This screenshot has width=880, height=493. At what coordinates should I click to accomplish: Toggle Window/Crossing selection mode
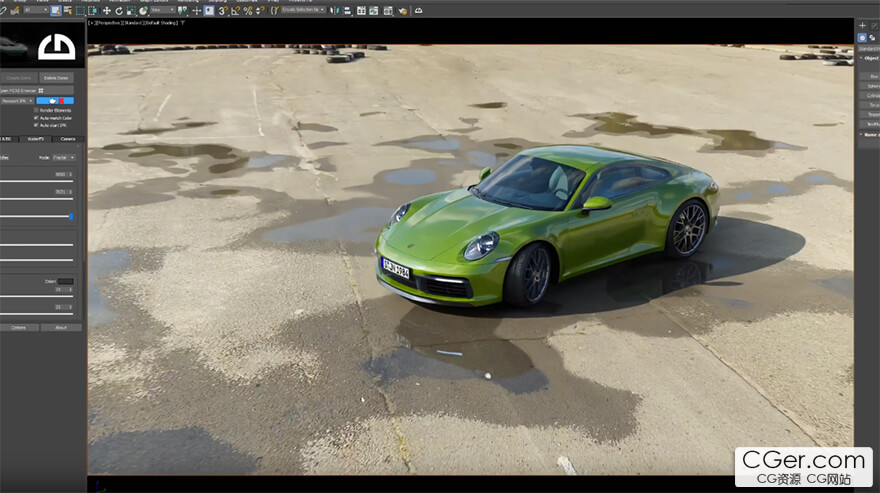[93, 11]
